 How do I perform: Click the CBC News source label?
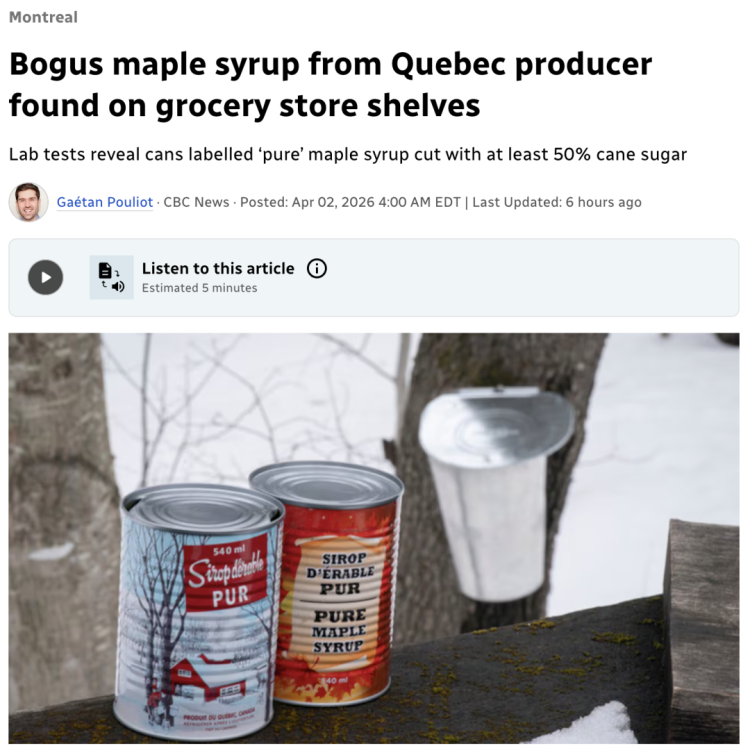pos(196,202)
